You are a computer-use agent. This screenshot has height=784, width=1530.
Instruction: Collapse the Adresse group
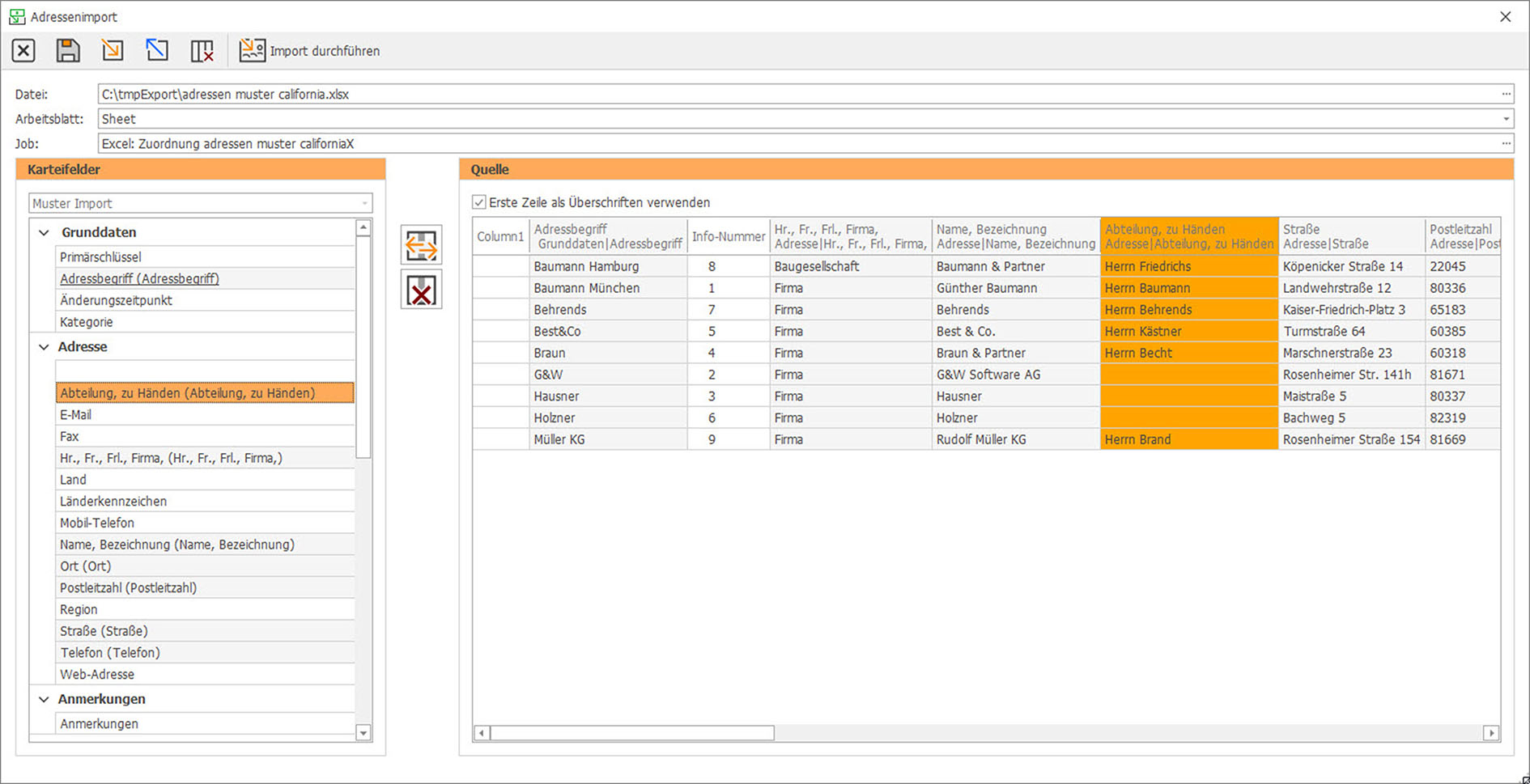pos(45,347)
